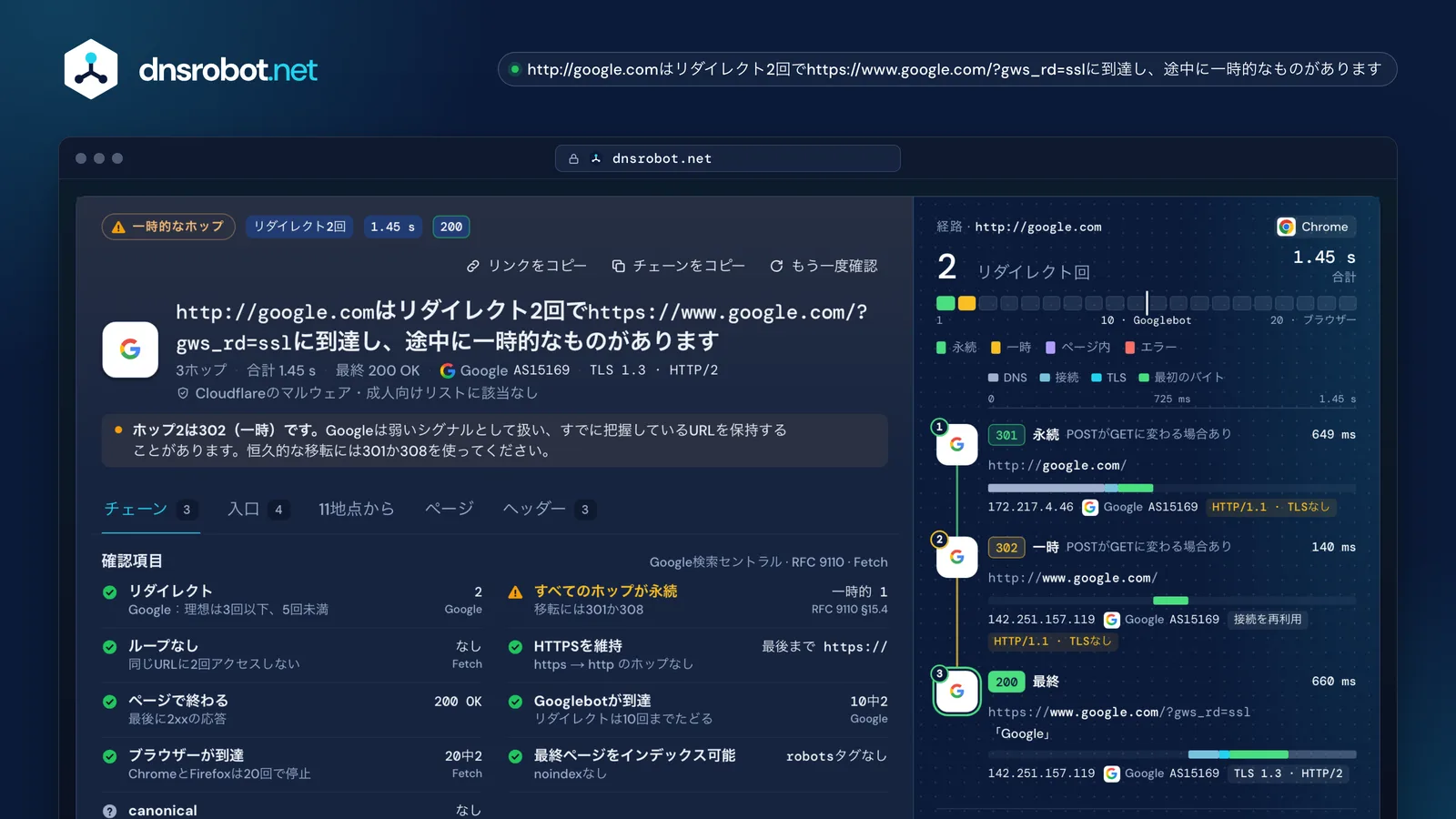Click the summary pill in the page header
This screenshot has height=819, width=1456.
[x=947, y=69]
